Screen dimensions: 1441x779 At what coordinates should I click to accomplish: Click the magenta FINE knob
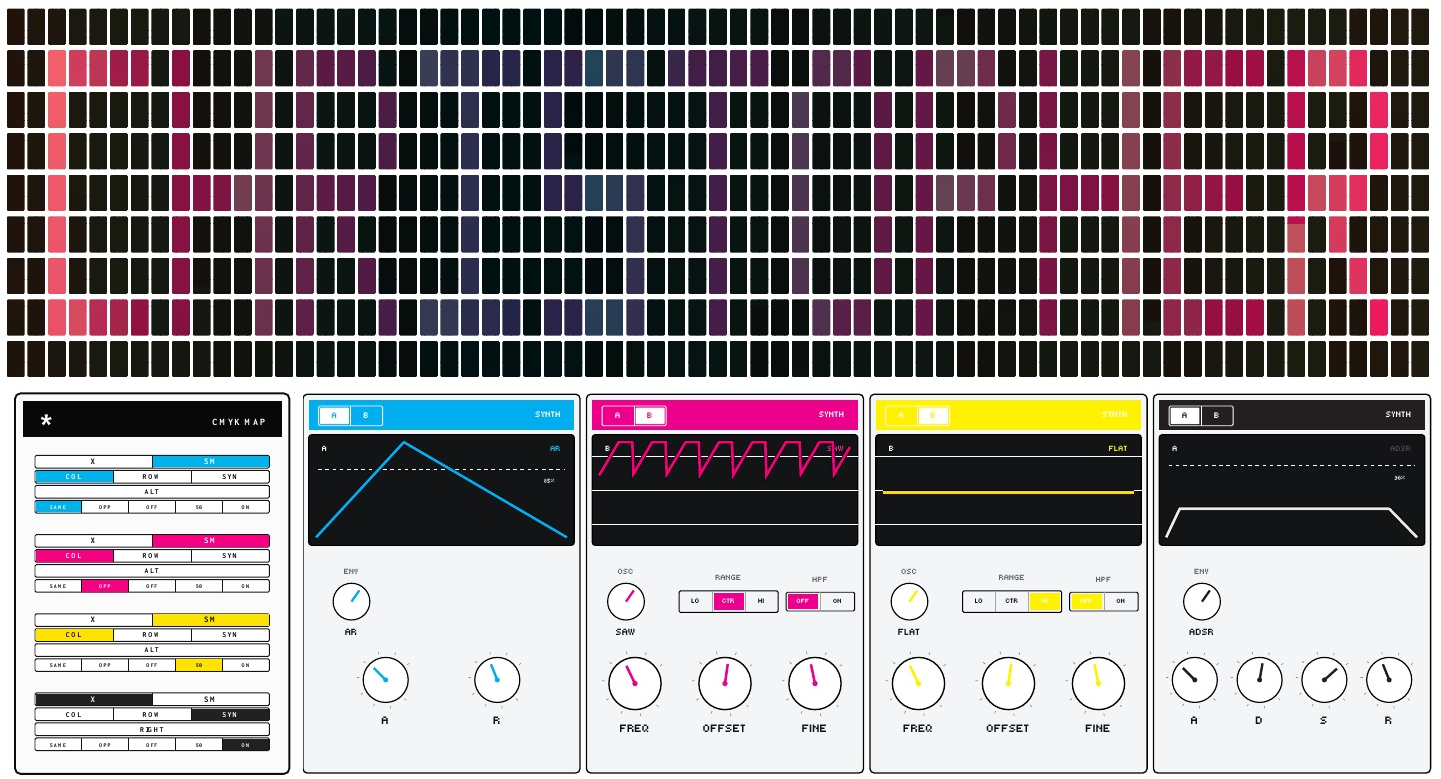click(x=815, y=683)
